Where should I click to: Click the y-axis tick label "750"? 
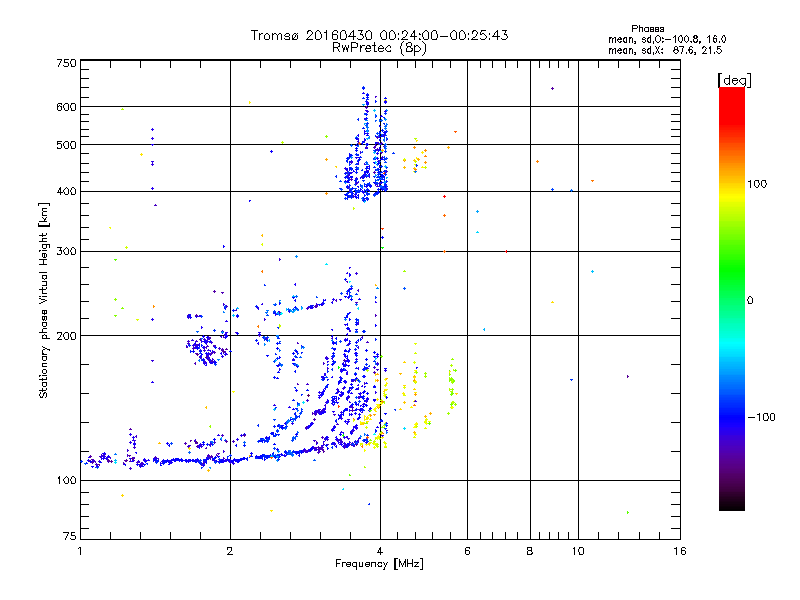click(66, 63)
